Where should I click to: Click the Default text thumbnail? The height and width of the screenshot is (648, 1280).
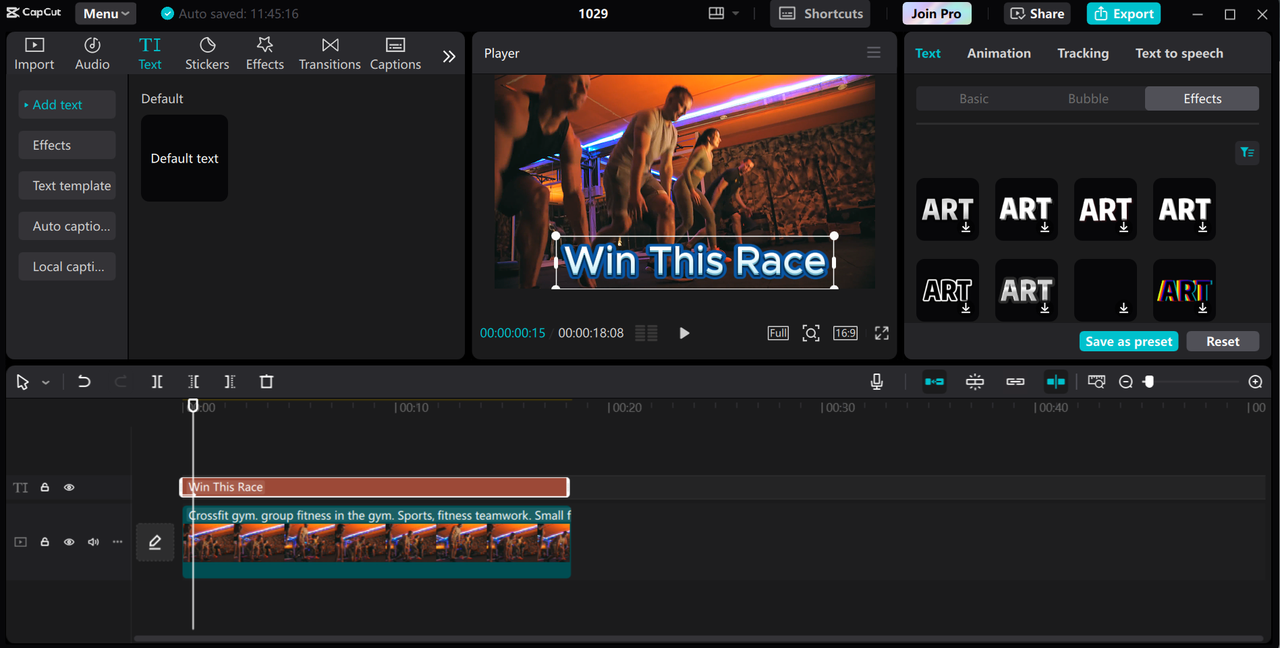pos(184,158)
